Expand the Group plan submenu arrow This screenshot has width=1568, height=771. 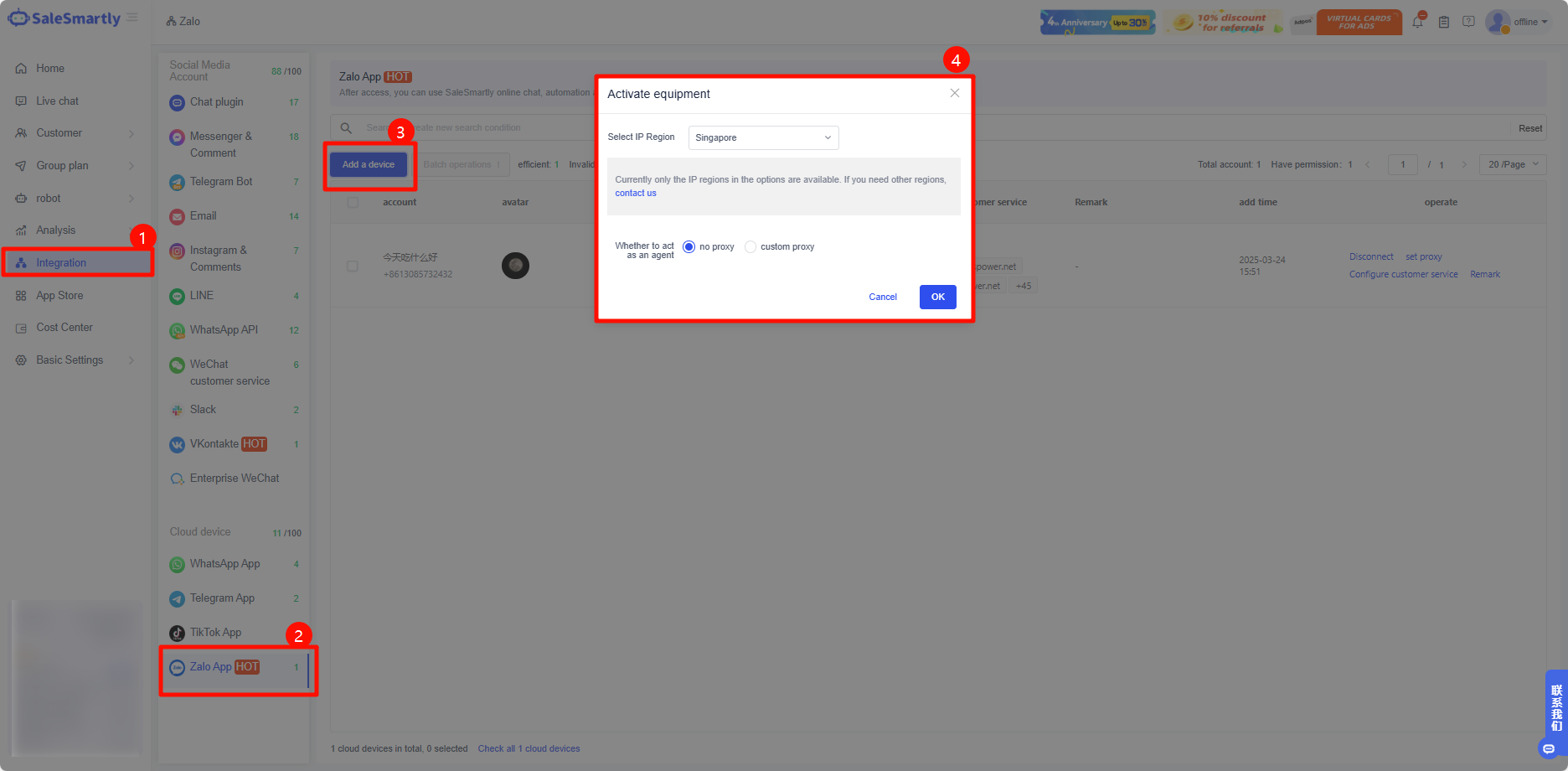click(x=132, y=166)
